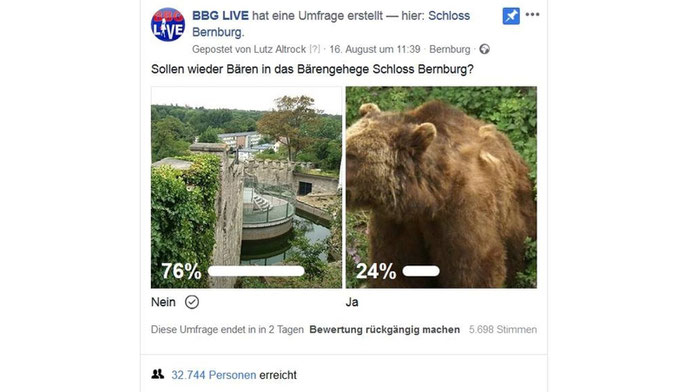Click the globe privacy icon
Image resolution: width=698 pixels, height=392 pixels.
[x=484, y=49]
